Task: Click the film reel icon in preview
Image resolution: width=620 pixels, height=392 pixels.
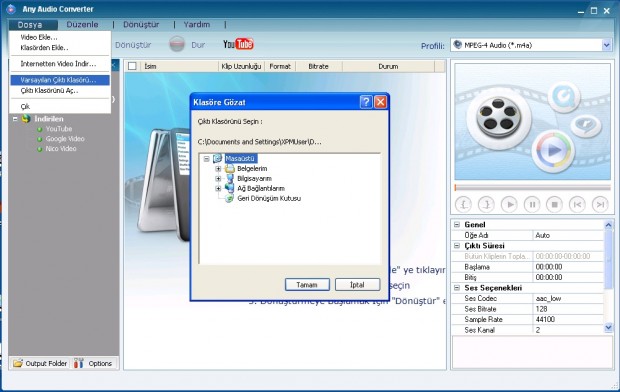Action: point(498,117)
